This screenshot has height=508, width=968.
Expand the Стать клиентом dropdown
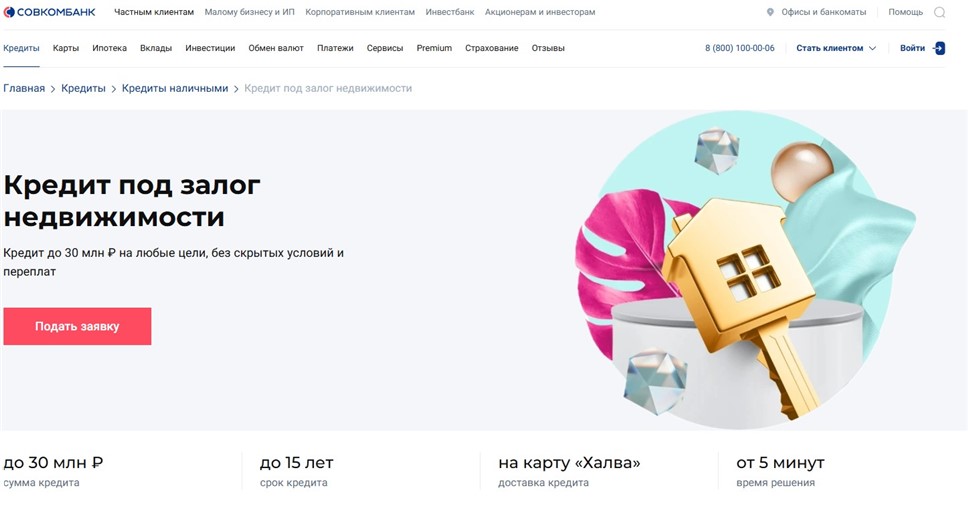pos(836,48)
